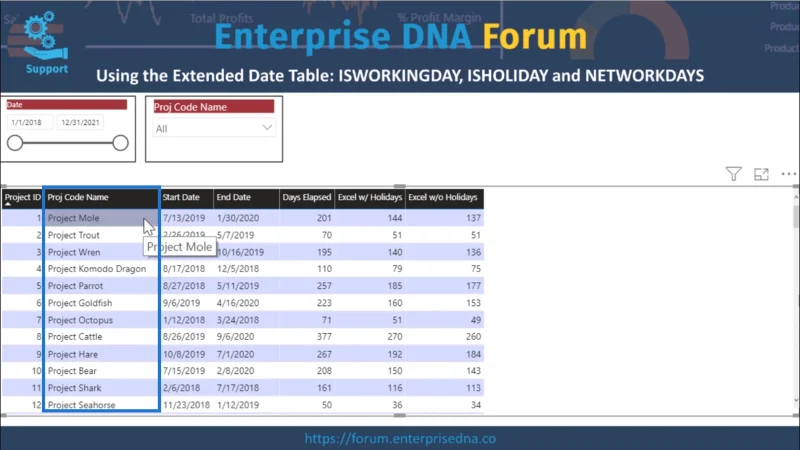Sort by End Date column header
Screen dimensions: 800x450
click(x=246, y=197)
